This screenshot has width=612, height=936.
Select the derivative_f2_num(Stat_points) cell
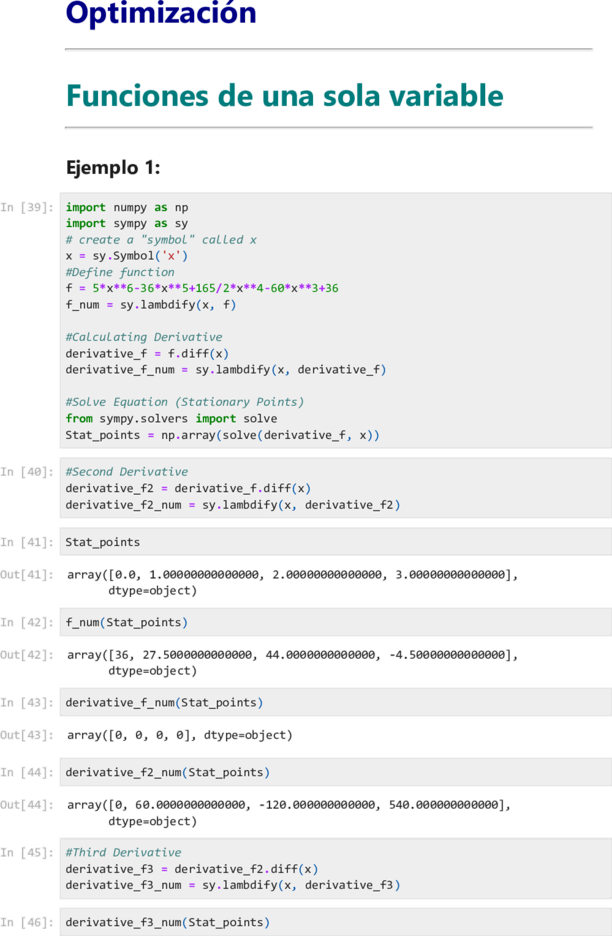coord(336,772)
